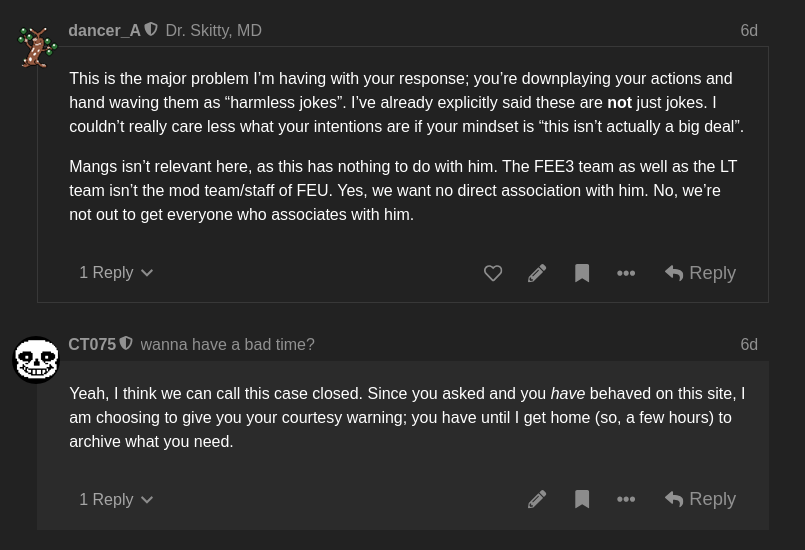Image resolution: width=805 pixels, height=550 pixels.
Task: Open CT075's user profile link
Action: point(92,344)
